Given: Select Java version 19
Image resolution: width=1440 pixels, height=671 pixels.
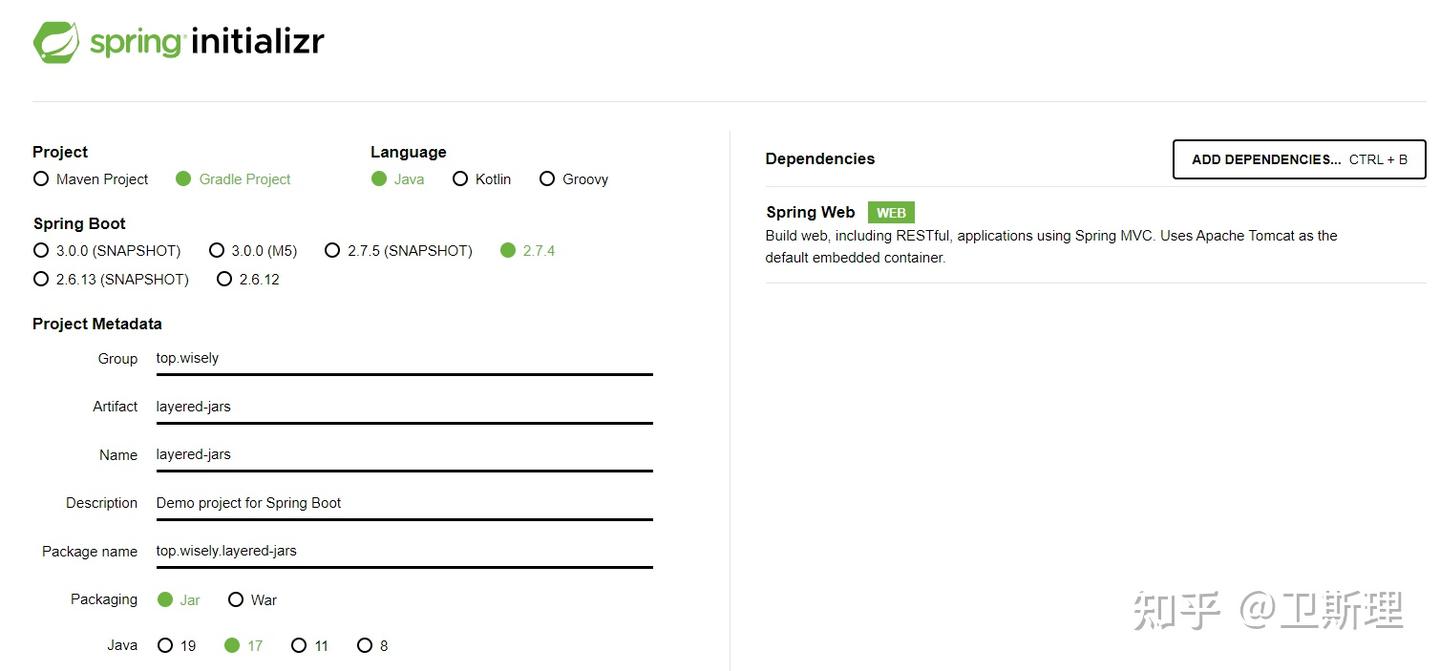Looking at the screenshot, I should tap(166, 645).
